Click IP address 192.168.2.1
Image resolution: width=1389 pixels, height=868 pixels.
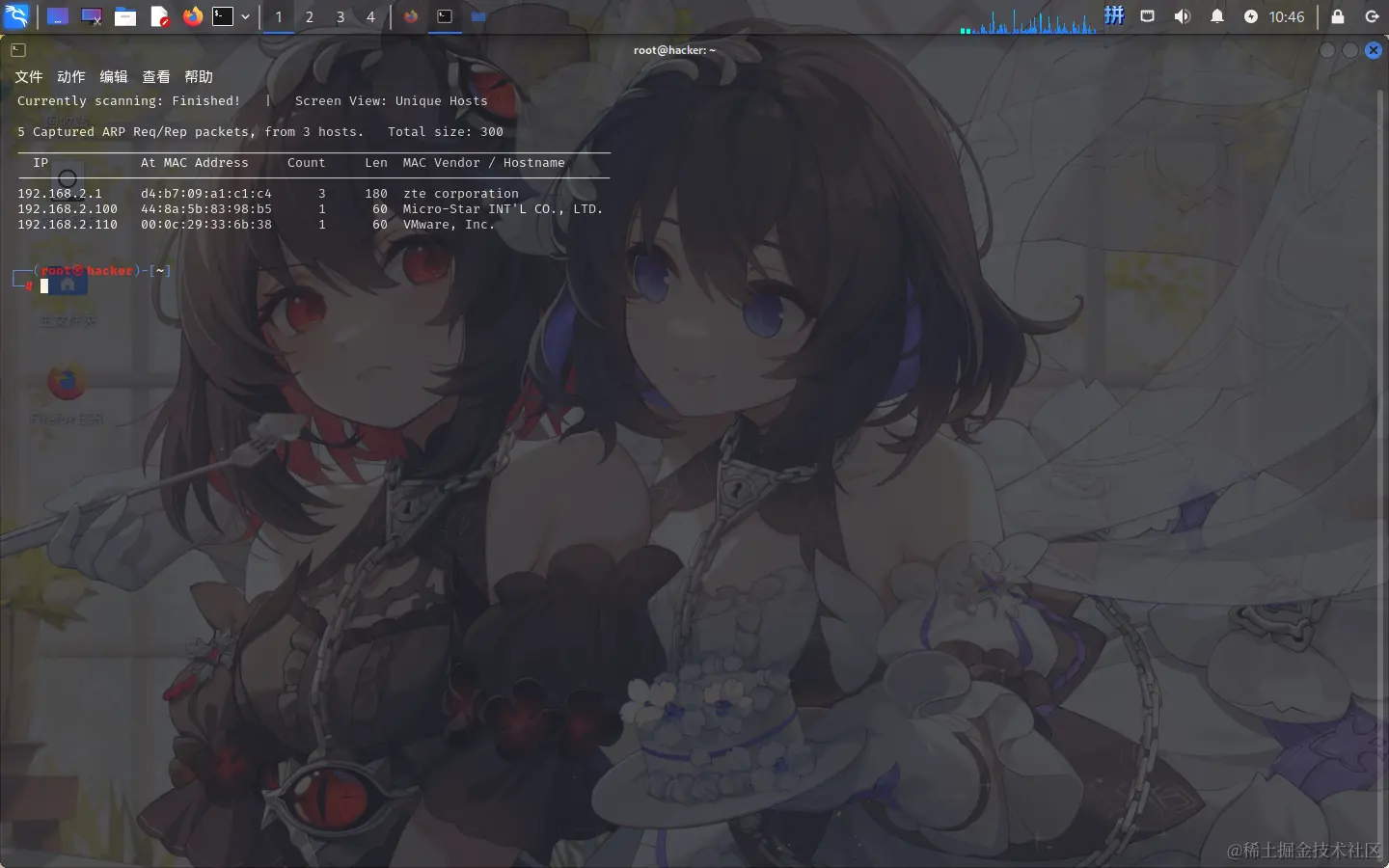[x=60, y=194]
